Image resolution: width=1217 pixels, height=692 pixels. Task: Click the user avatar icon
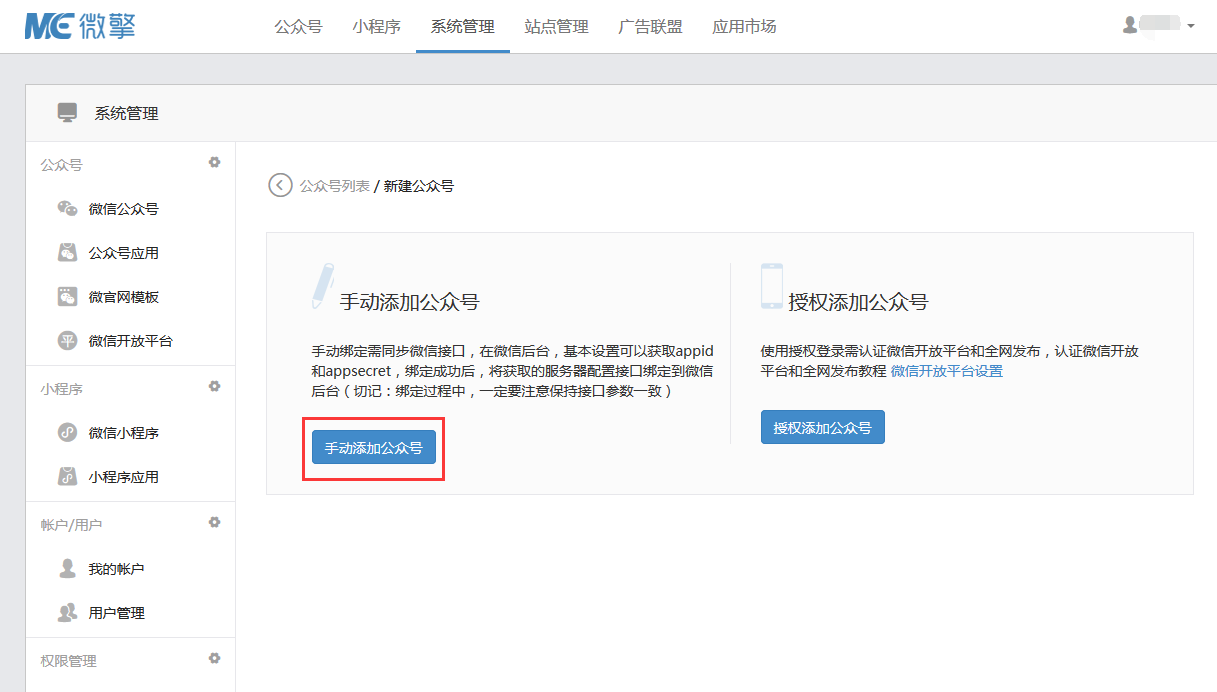click(1130, 25)
